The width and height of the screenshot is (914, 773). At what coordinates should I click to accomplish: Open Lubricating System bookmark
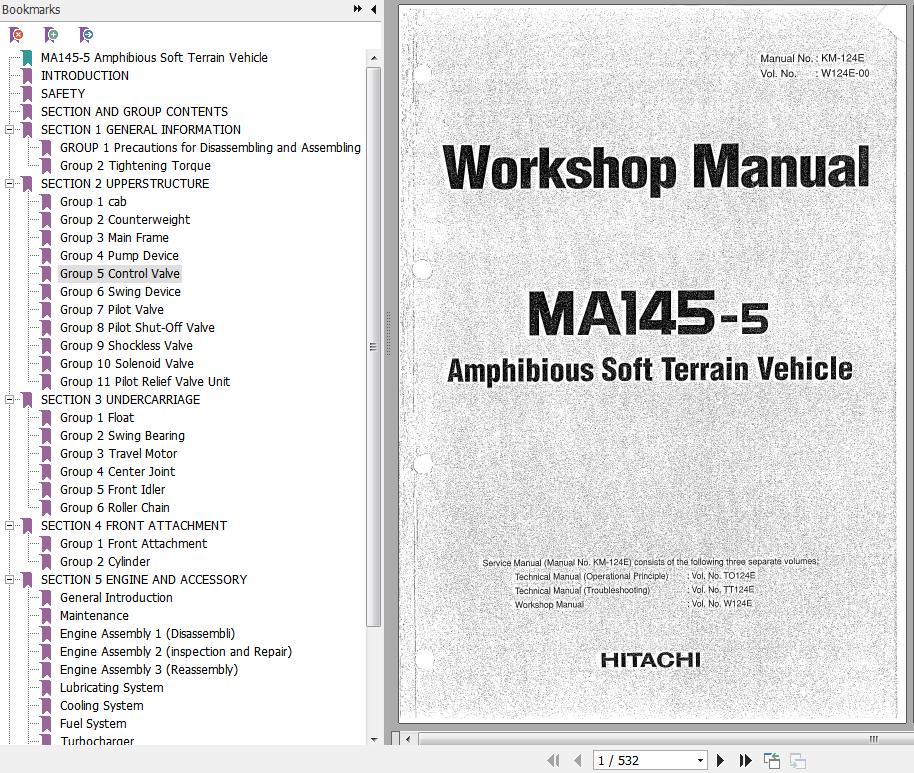(111, 687)
